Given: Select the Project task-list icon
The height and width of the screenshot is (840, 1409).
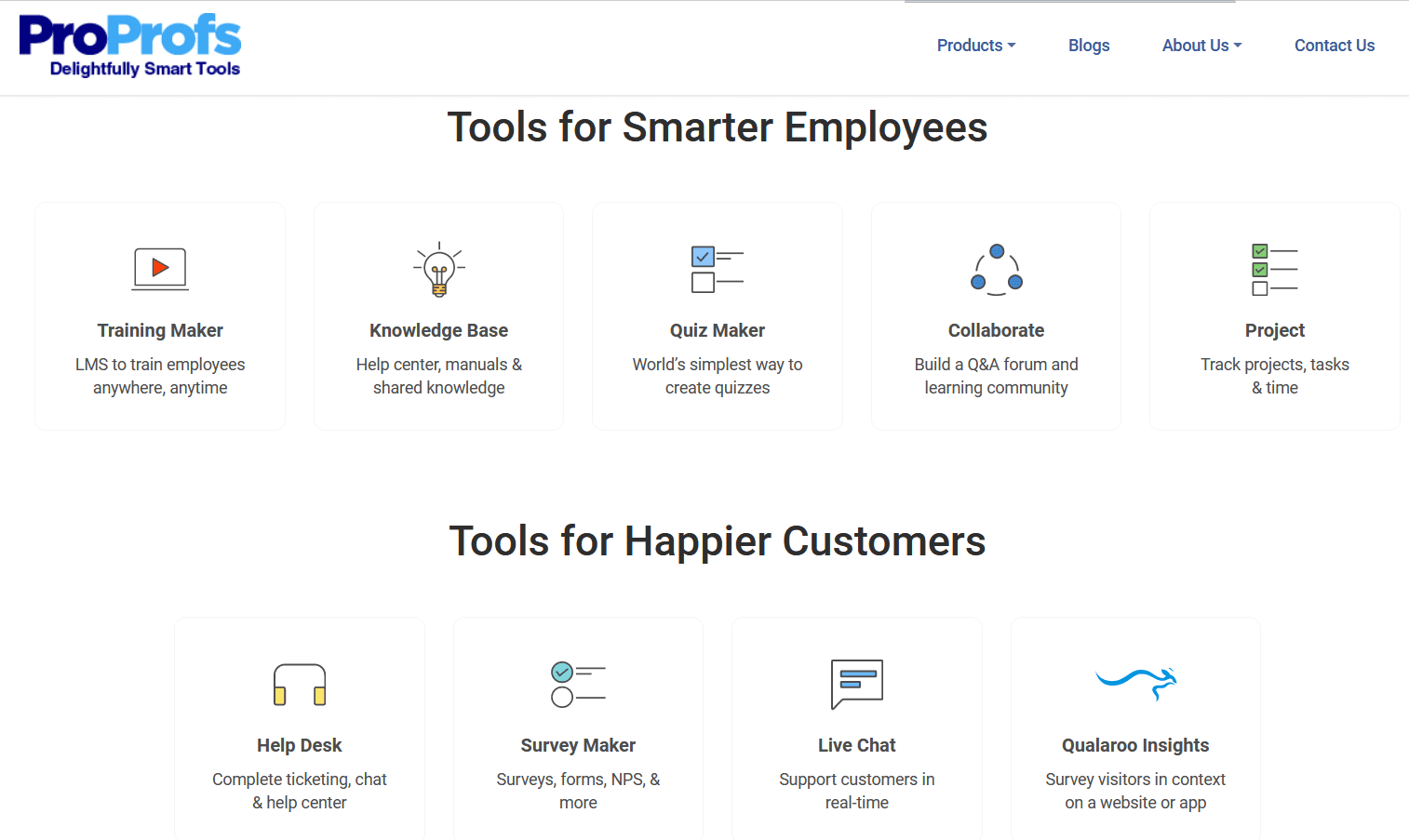Looking at the screenshot, I should click(x=1274, y=269).
